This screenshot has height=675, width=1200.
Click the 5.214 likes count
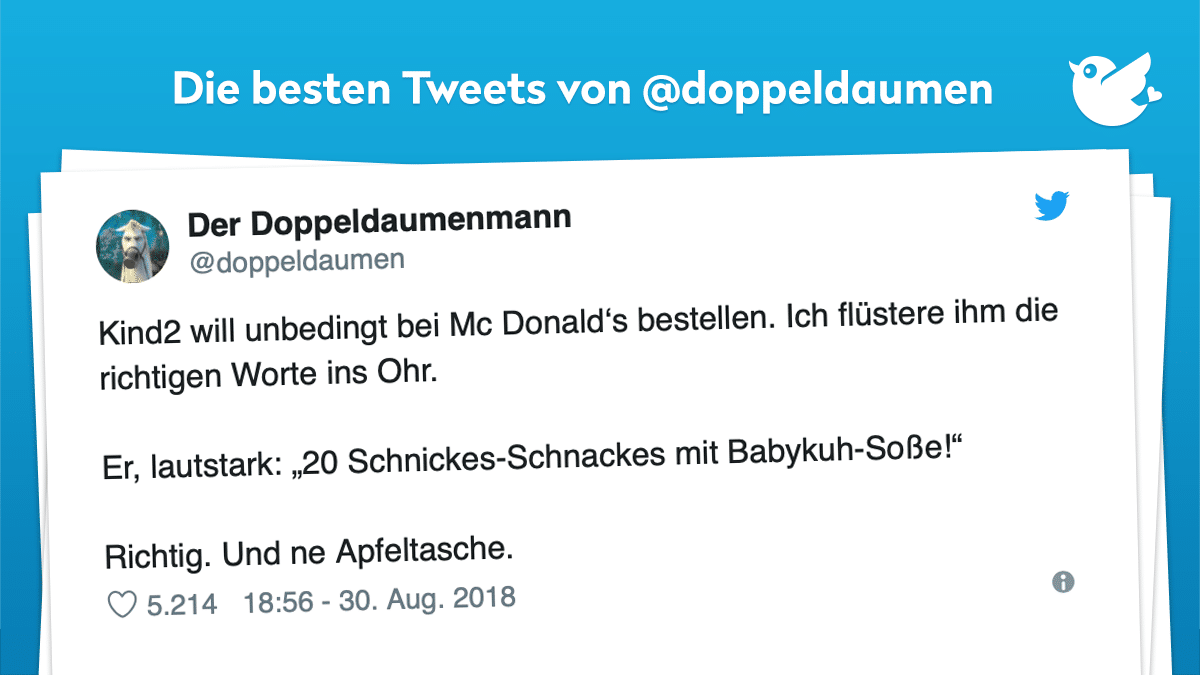181,604
